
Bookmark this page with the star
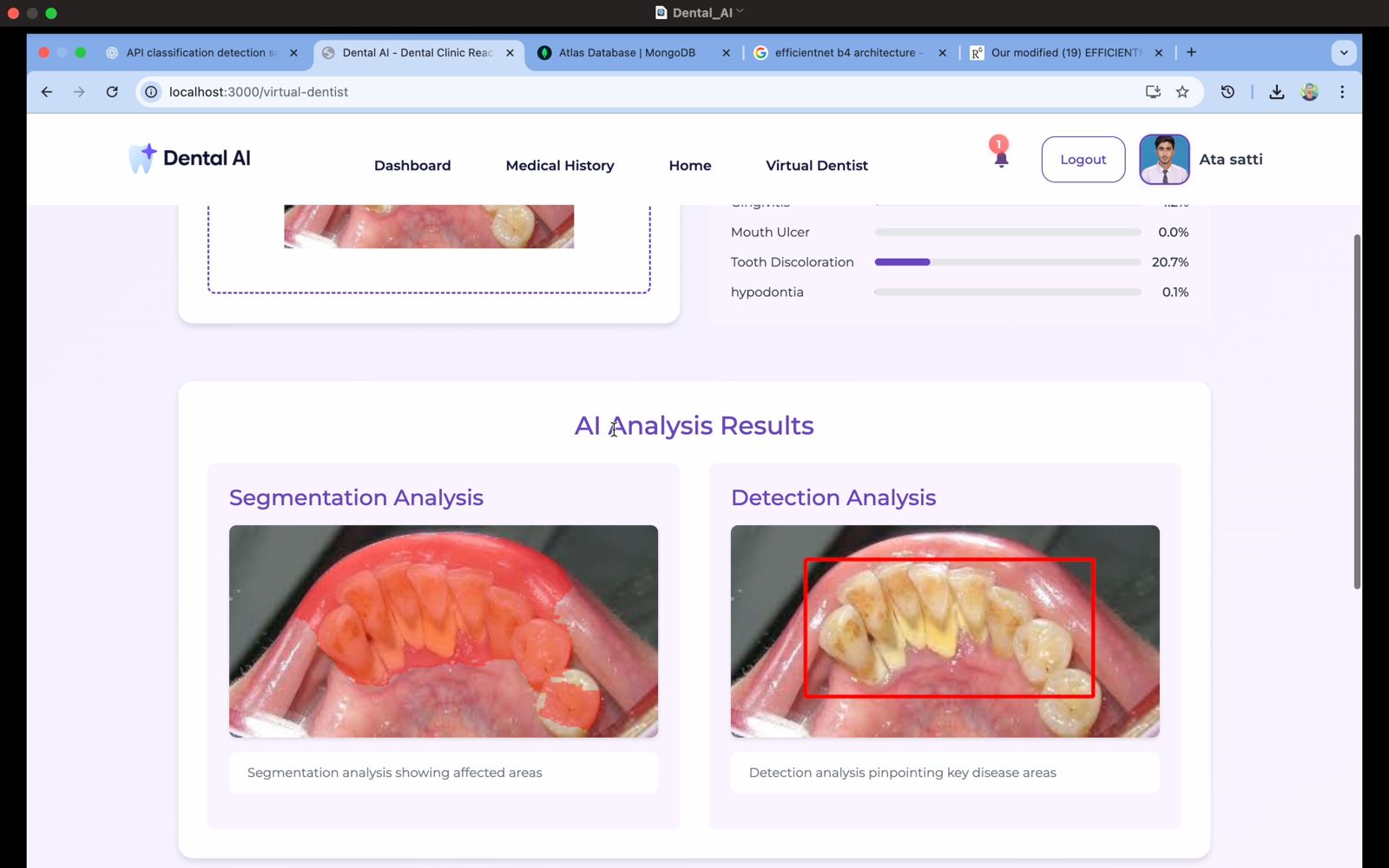coord(1182,91)
